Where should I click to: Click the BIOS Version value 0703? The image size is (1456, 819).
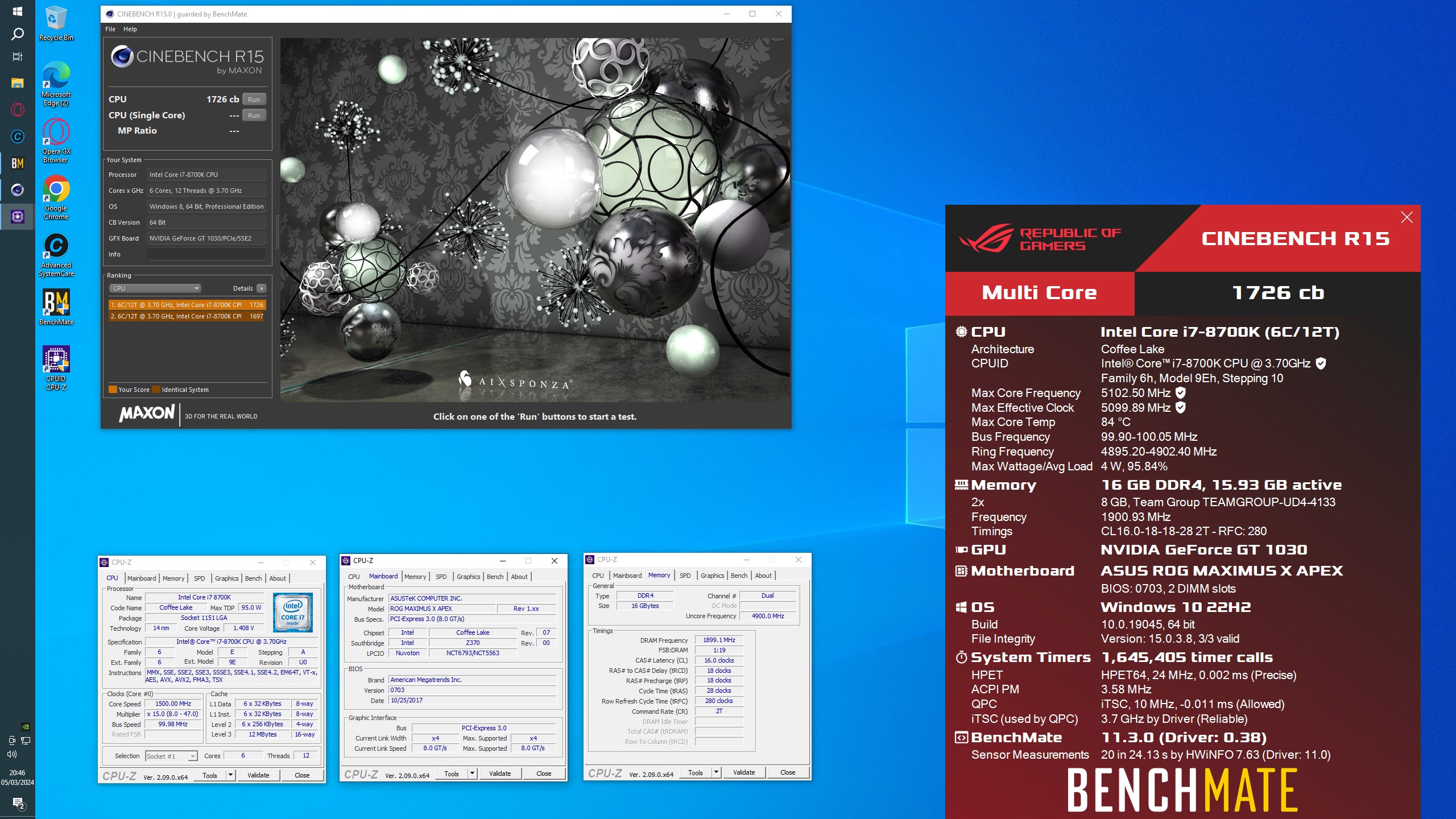(x=472, y=690)
